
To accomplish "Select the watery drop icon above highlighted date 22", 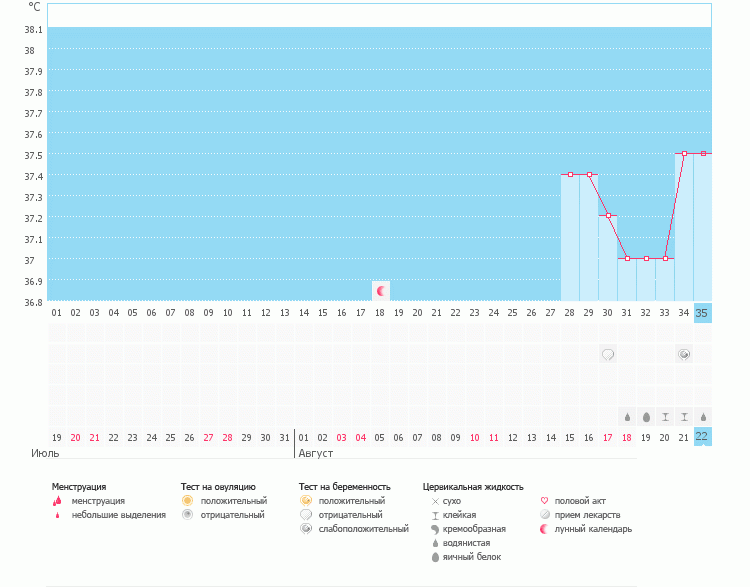I will click(703, 417).
